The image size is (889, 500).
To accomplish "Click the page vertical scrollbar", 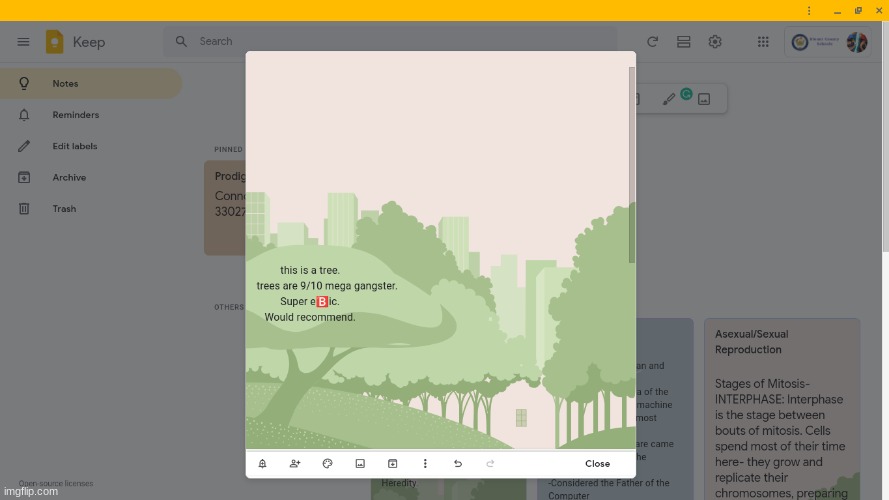I will coord(885,137).
